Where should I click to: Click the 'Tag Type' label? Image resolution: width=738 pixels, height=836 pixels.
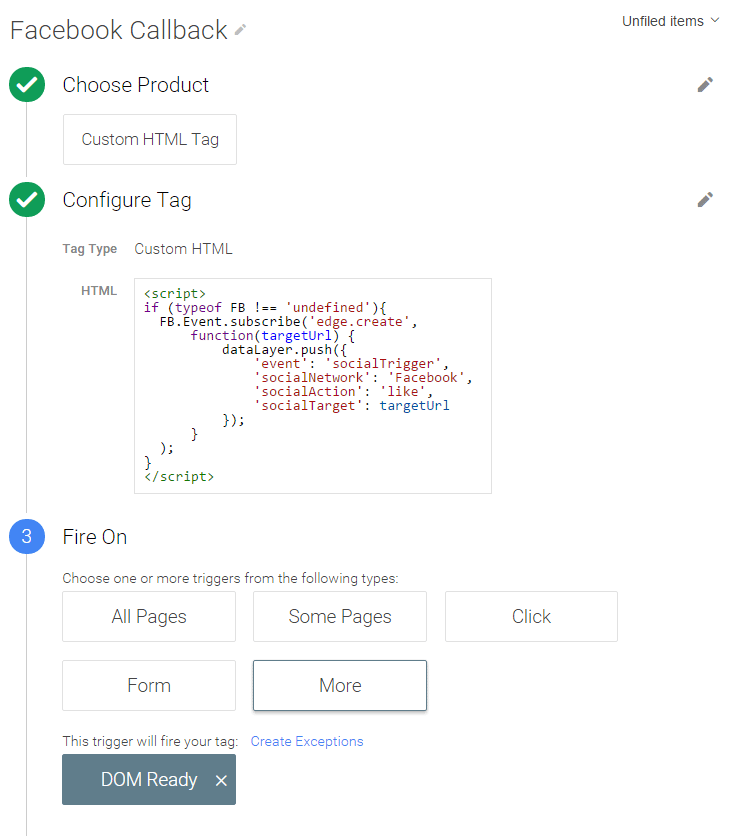click(x=90, y=249)
